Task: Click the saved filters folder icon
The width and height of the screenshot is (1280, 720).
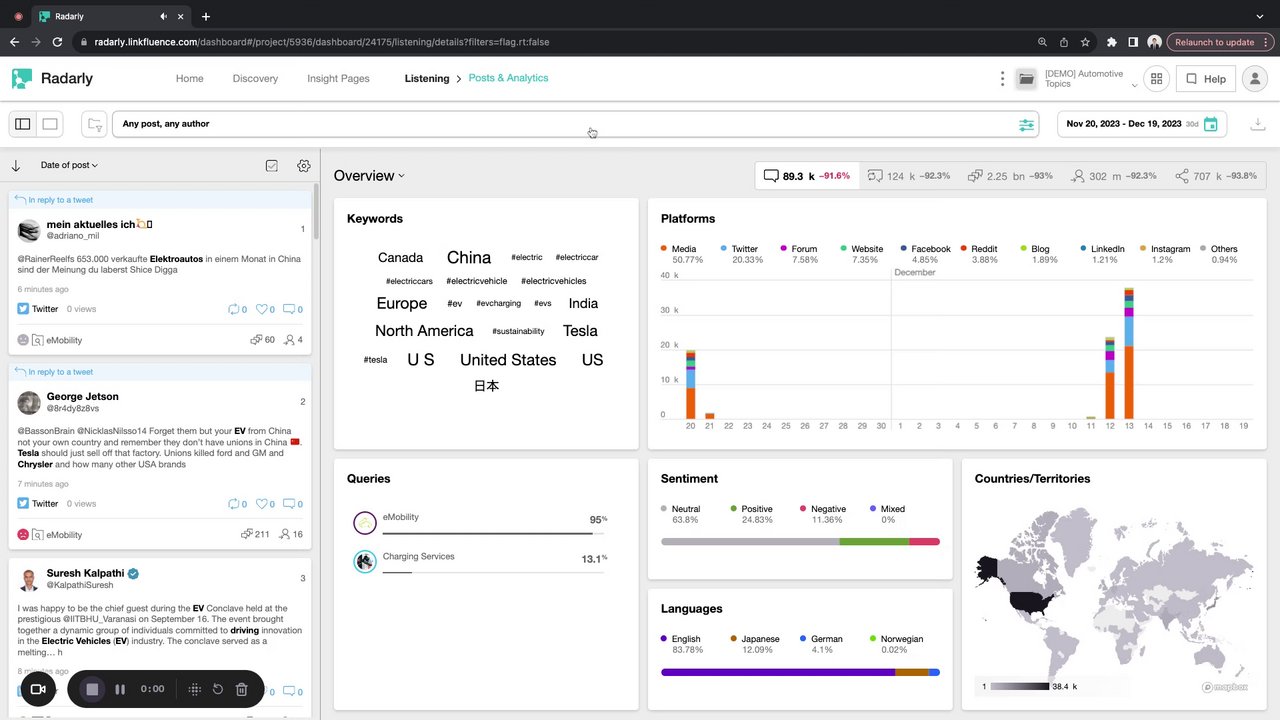Action: click(94, 124)
